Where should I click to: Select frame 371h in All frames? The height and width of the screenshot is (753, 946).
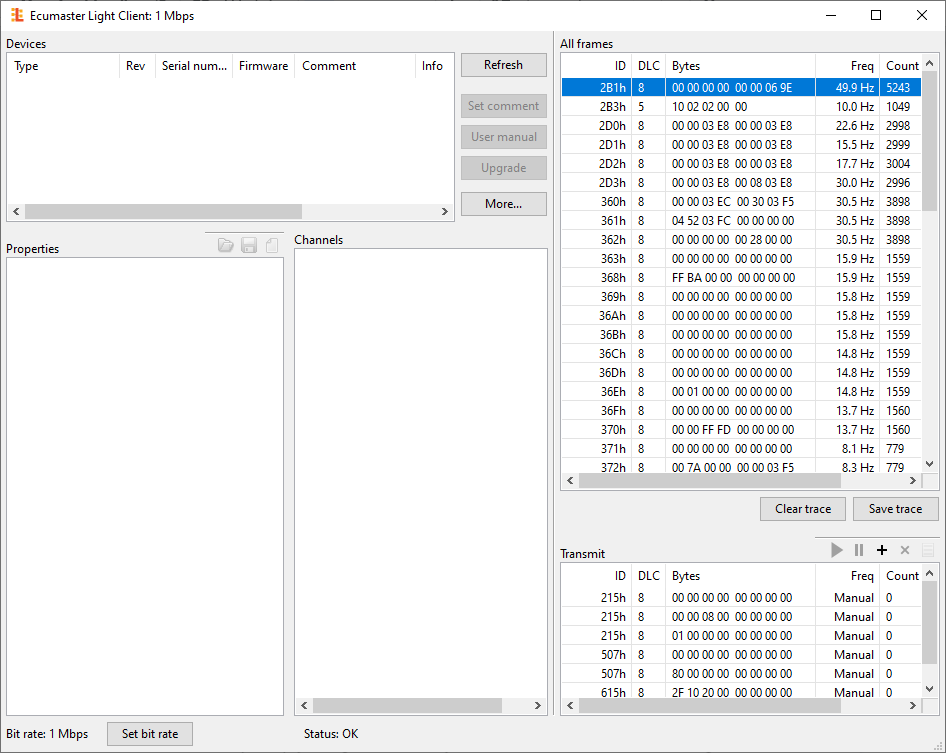[741, 448]
